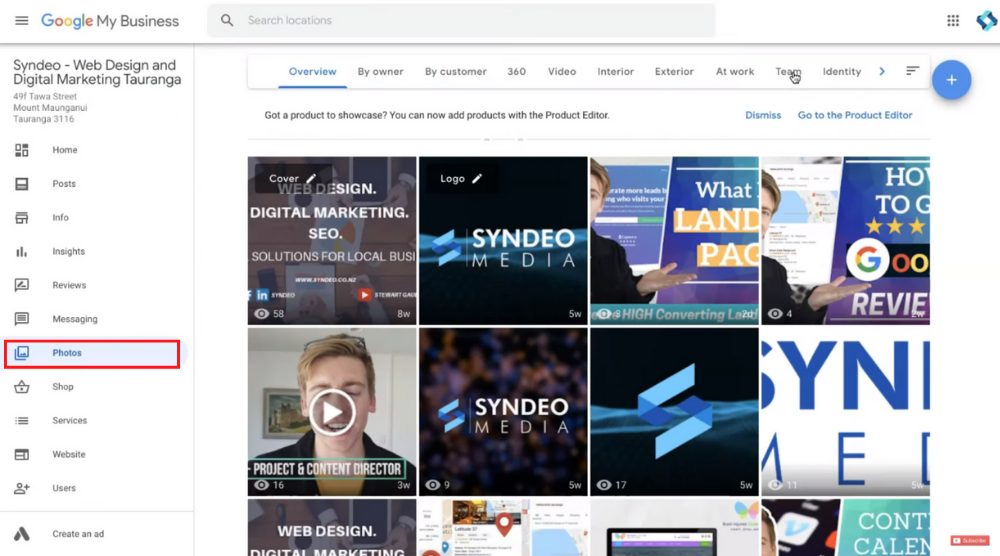Viewport: 1000px width, 556px height.
Task: Click the YouTube Subscribe badge
Action: click(x=970, y=540)
